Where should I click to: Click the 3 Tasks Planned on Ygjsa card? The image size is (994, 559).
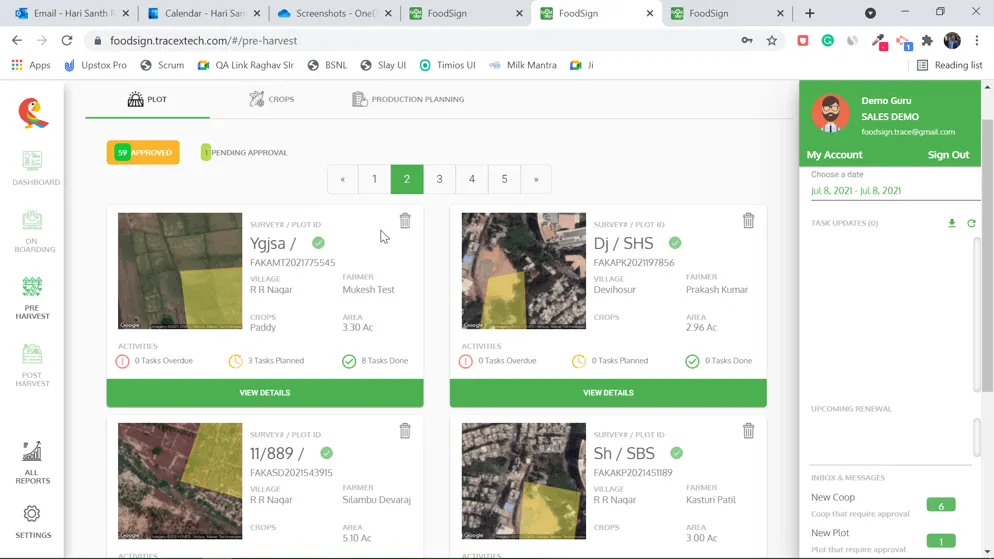point(266,361)
